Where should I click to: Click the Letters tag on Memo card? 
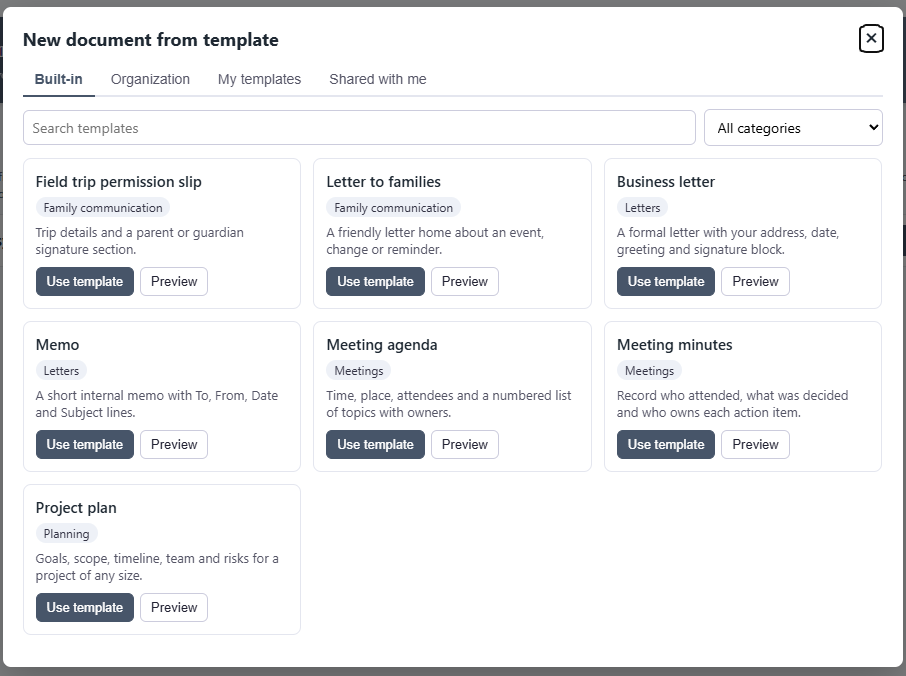tap(61, 370)
